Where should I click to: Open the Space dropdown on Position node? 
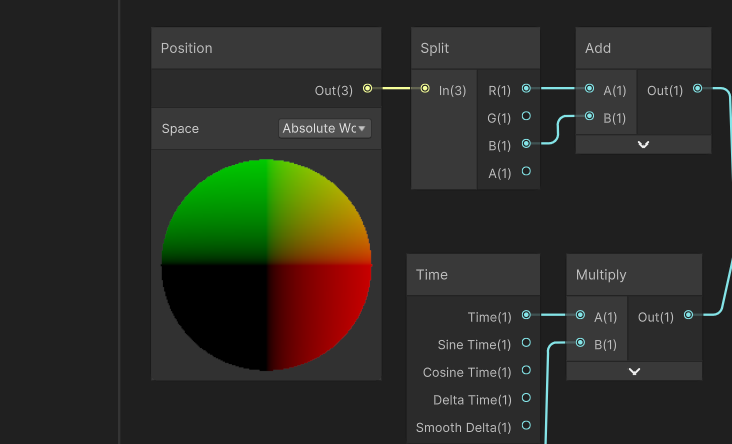[x=324, y=128]
